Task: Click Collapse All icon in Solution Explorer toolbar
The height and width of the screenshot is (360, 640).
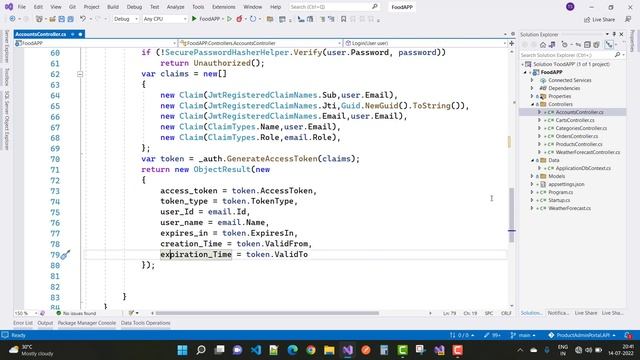Action: click(x=587, y=44)
